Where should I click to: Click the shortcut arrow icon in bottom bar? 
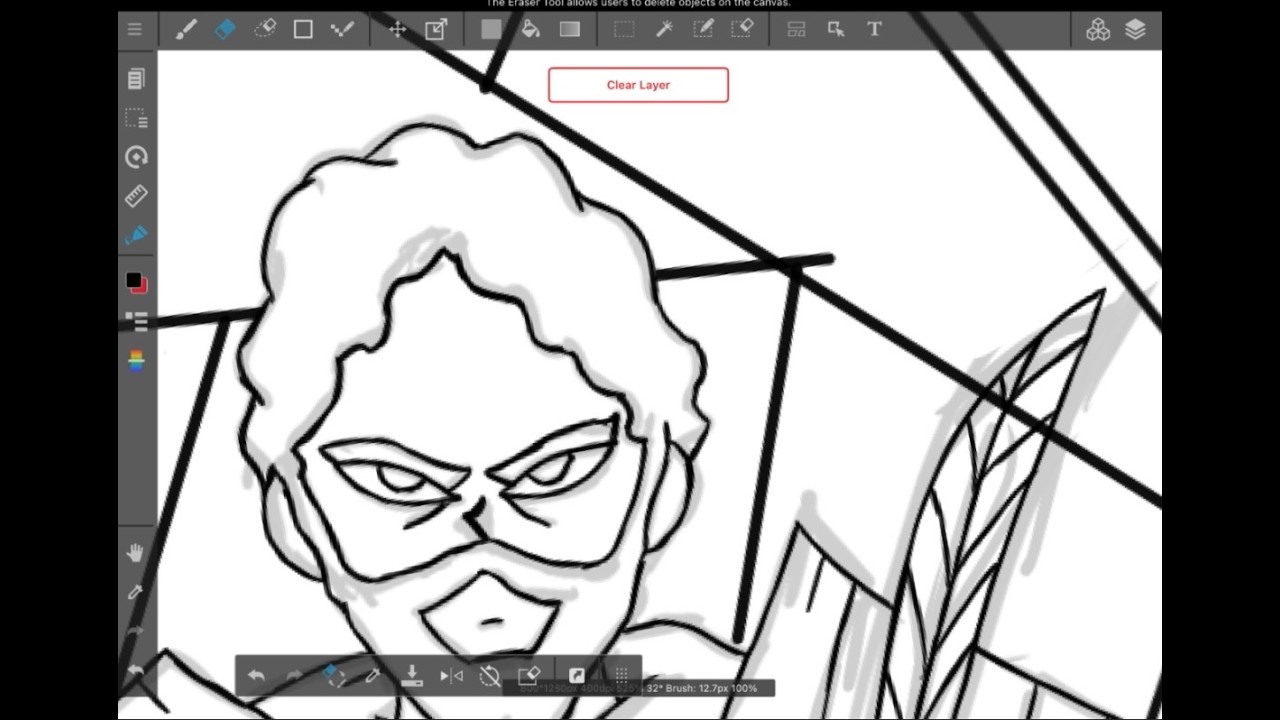[x=577, y=676]
